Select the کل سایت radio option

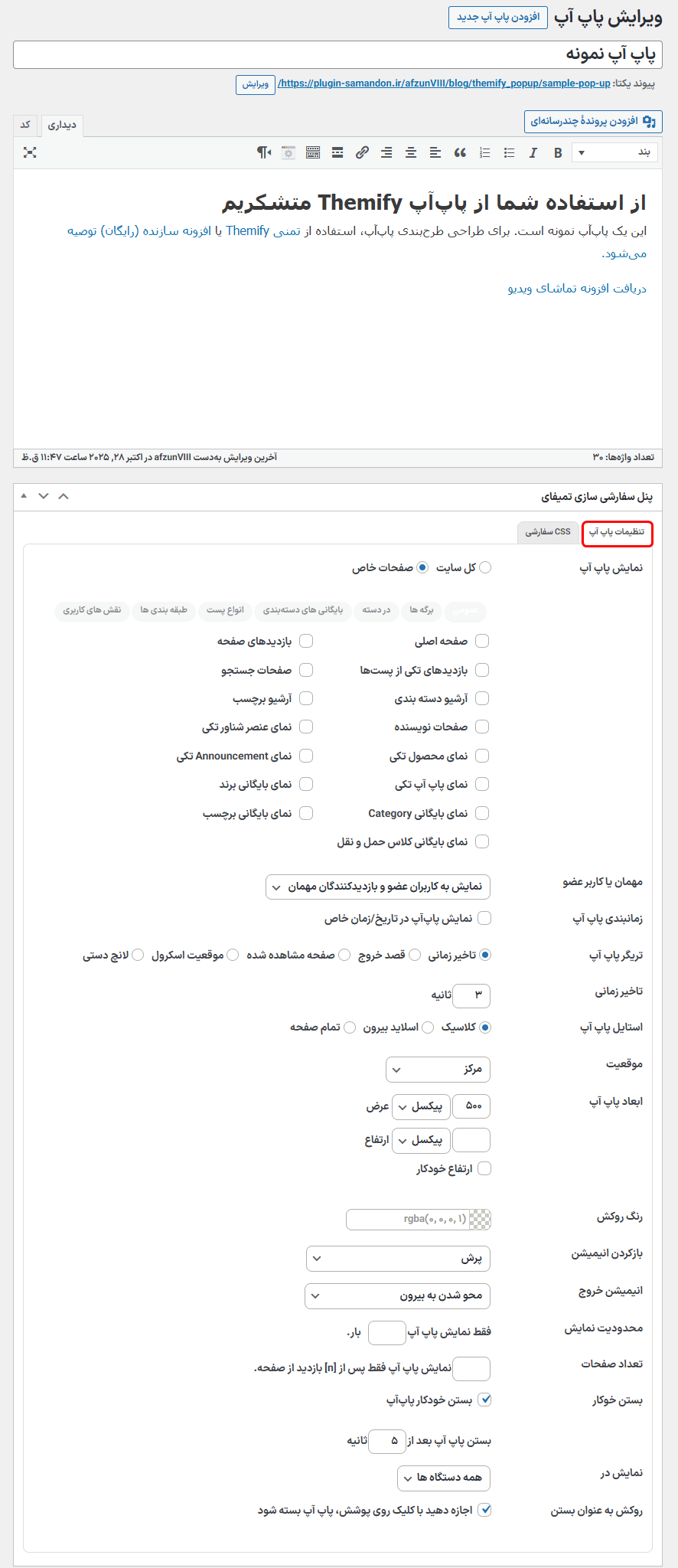[x=485, y=567]
